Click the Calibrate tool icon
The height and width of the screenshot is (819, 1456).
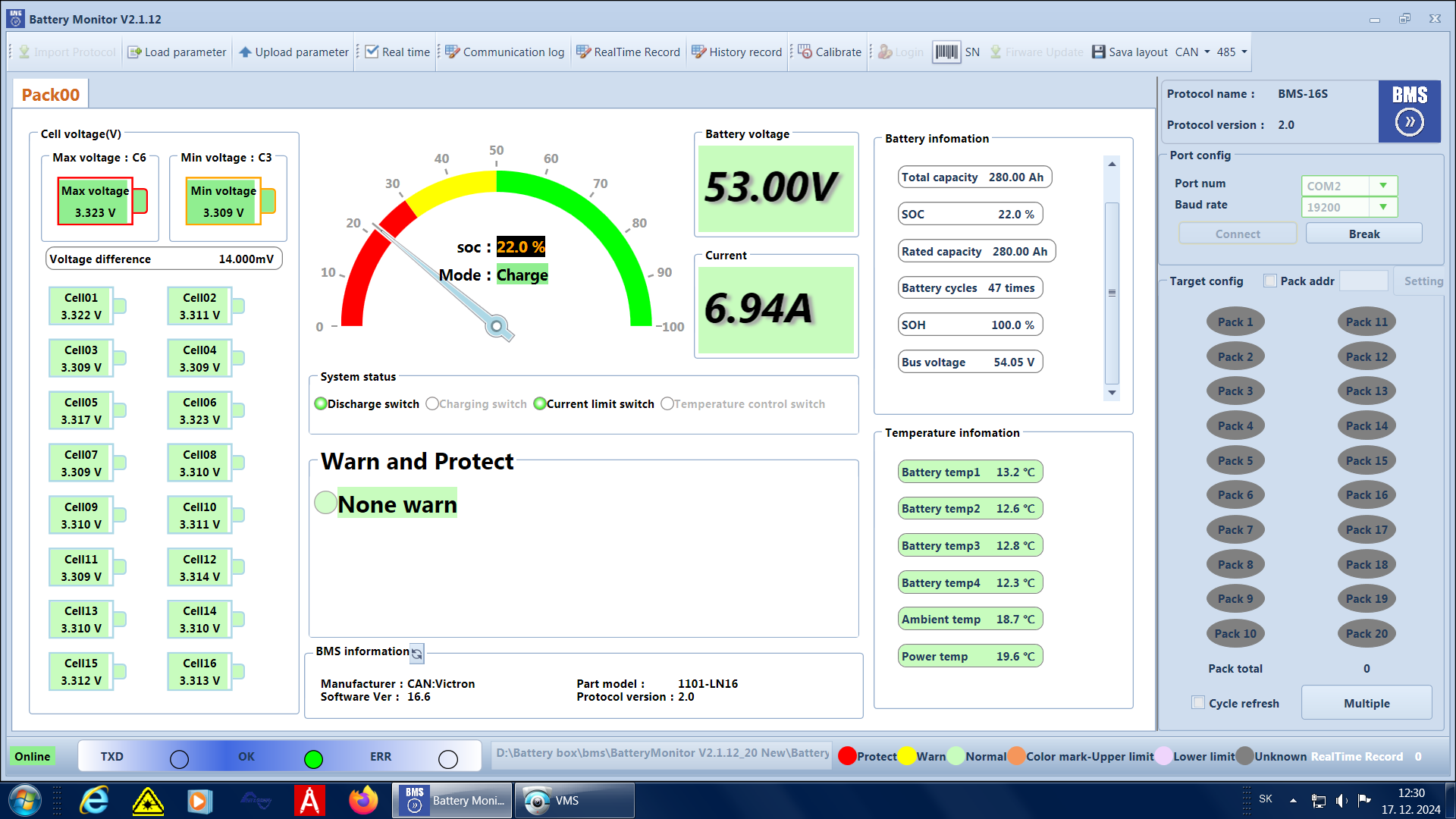pos(805,52)
